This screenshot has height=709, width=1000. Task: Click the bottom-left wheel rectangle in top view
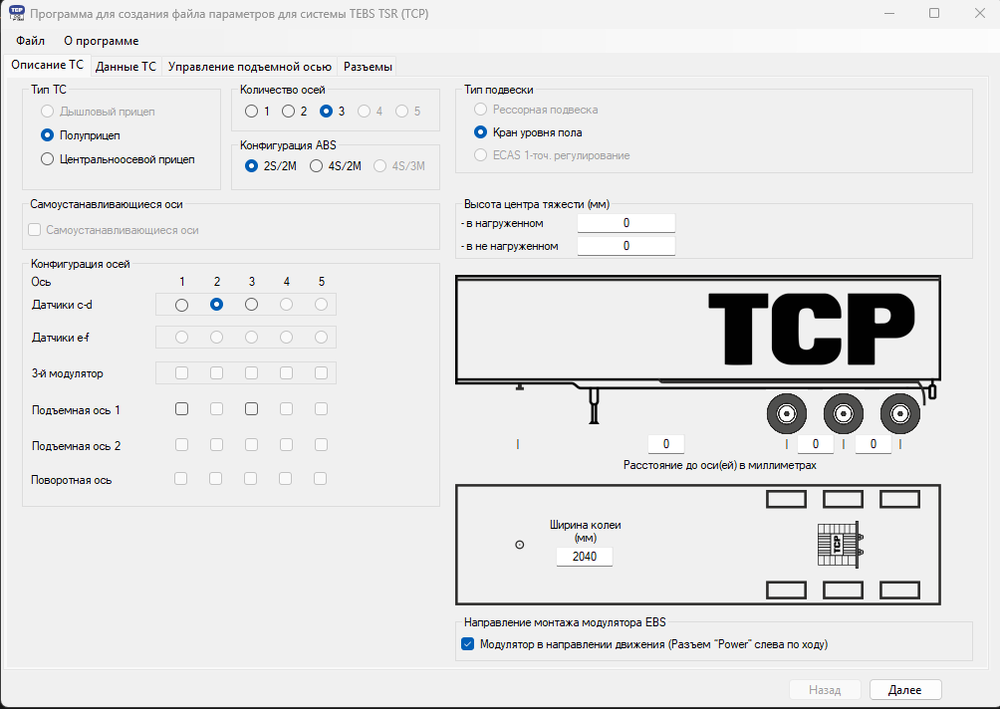[x=786, y=590]
